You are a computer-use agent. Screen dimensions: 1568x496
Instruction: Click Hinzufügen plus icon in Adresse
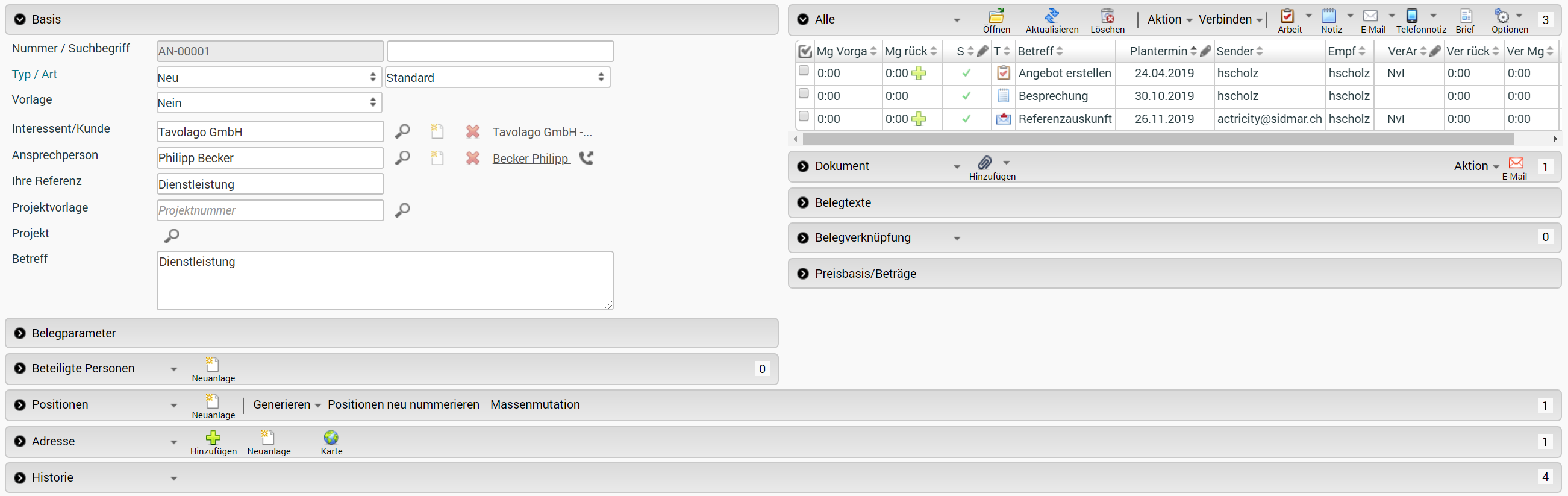click(x=213, y=438)
